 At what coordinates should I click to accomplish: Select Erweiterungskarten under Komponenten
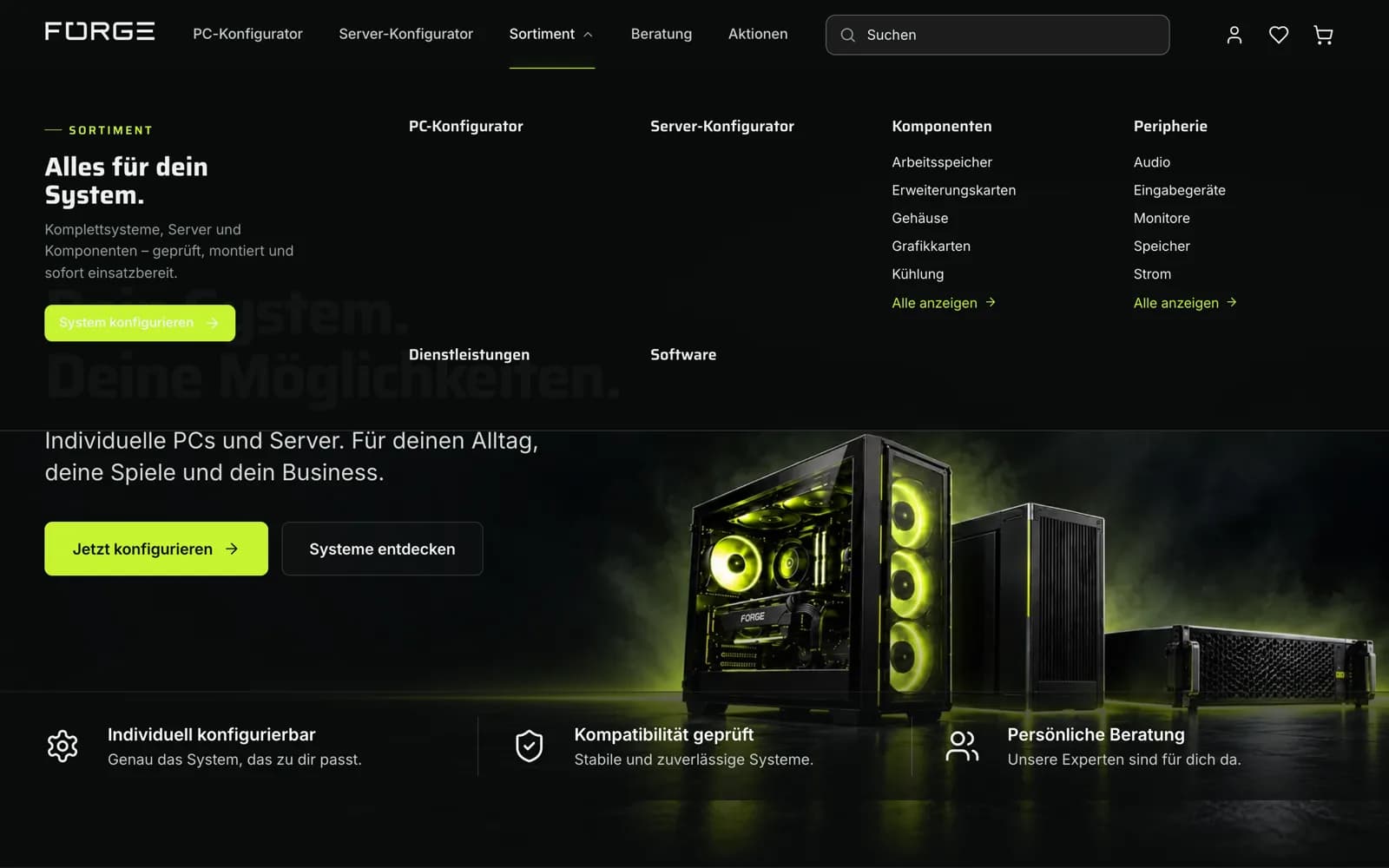coord(953,190)
